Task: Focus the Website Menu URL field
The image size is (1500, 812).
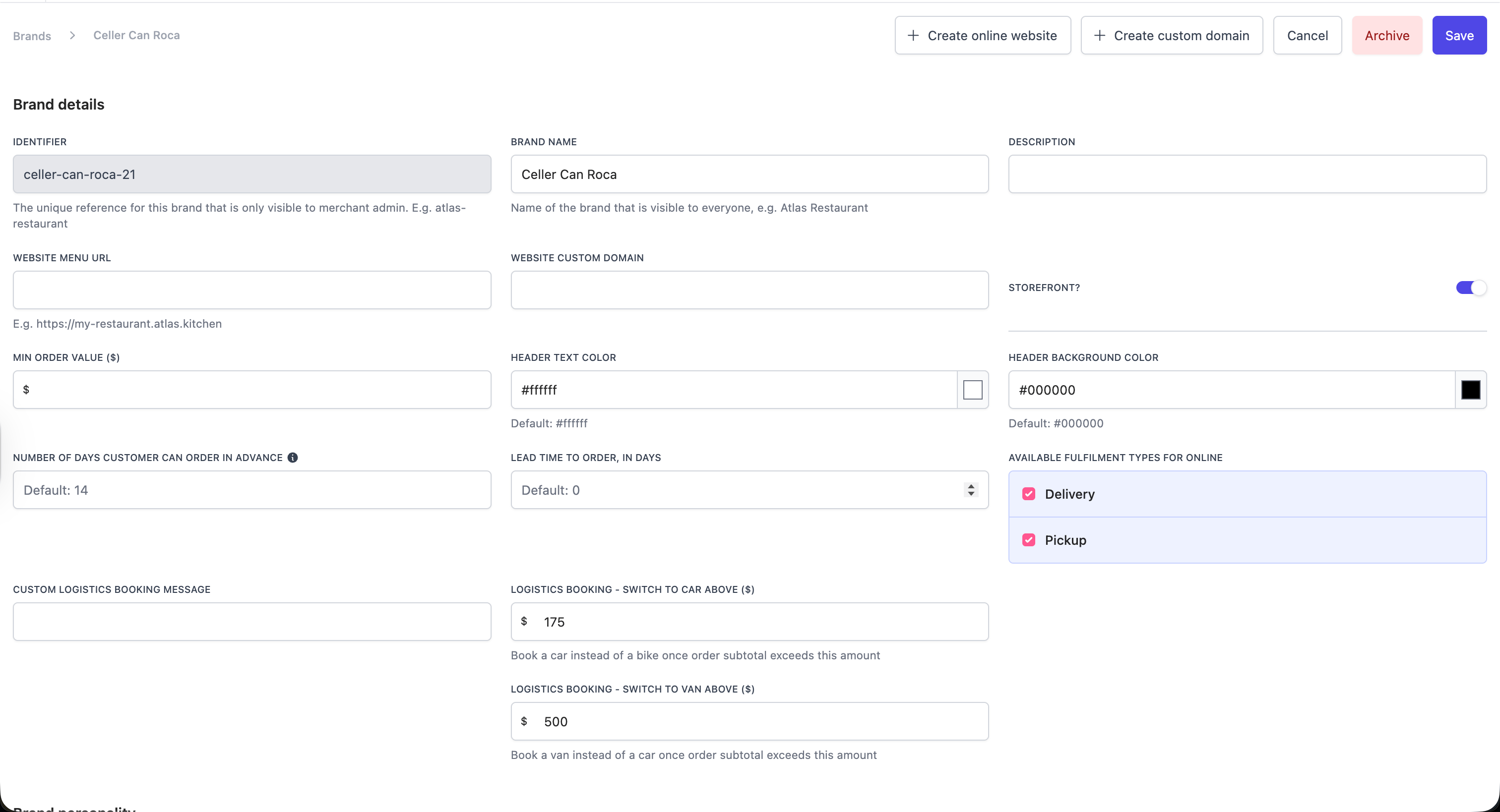Action: tap(252, 290)
